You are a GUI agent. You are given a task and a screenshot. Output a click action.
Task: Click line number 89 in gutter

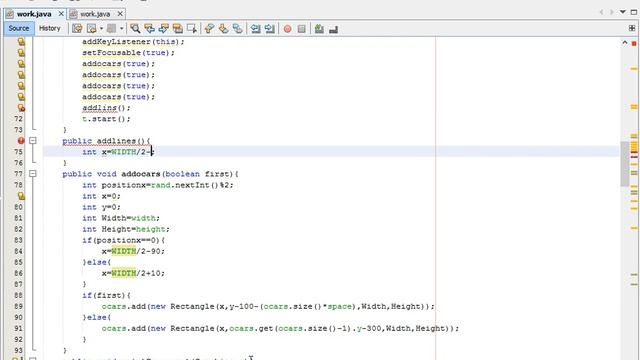(18, 306)
